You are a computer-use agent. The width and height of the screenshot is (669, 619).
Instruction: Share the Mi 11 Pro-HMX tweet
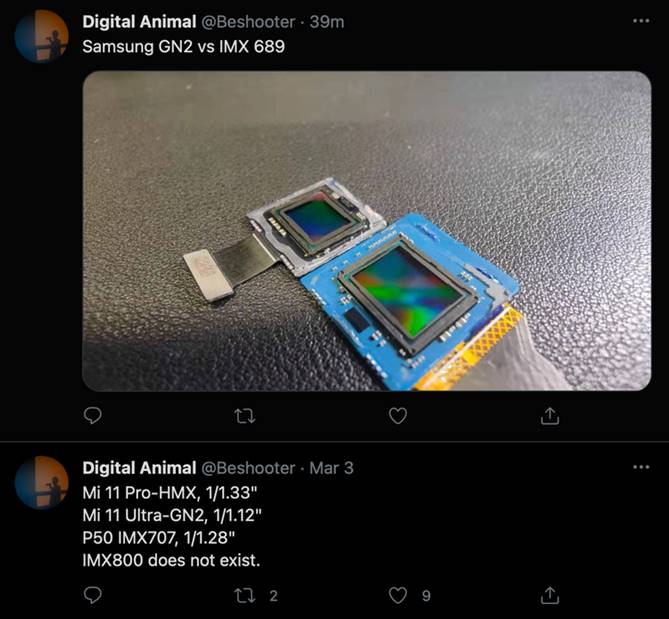click(x=549, y=595)
